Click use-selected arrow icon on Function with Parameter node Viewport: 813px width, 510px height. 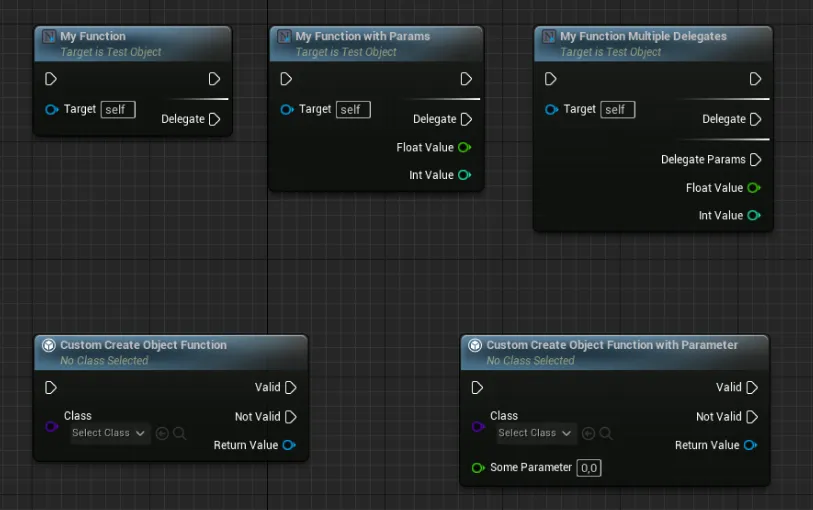588,433
